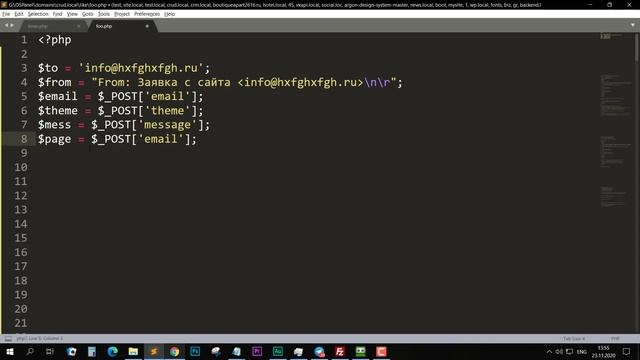Screen dimensions: 640x360
Task: Click the $page variable on line 8
Action: tap(54, 139)
